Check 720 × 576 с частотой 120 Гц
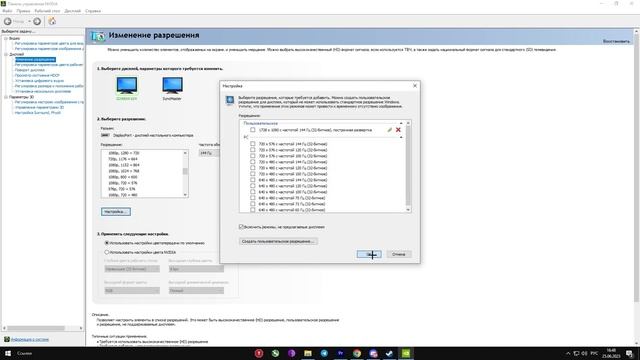 tap(253, 150)
